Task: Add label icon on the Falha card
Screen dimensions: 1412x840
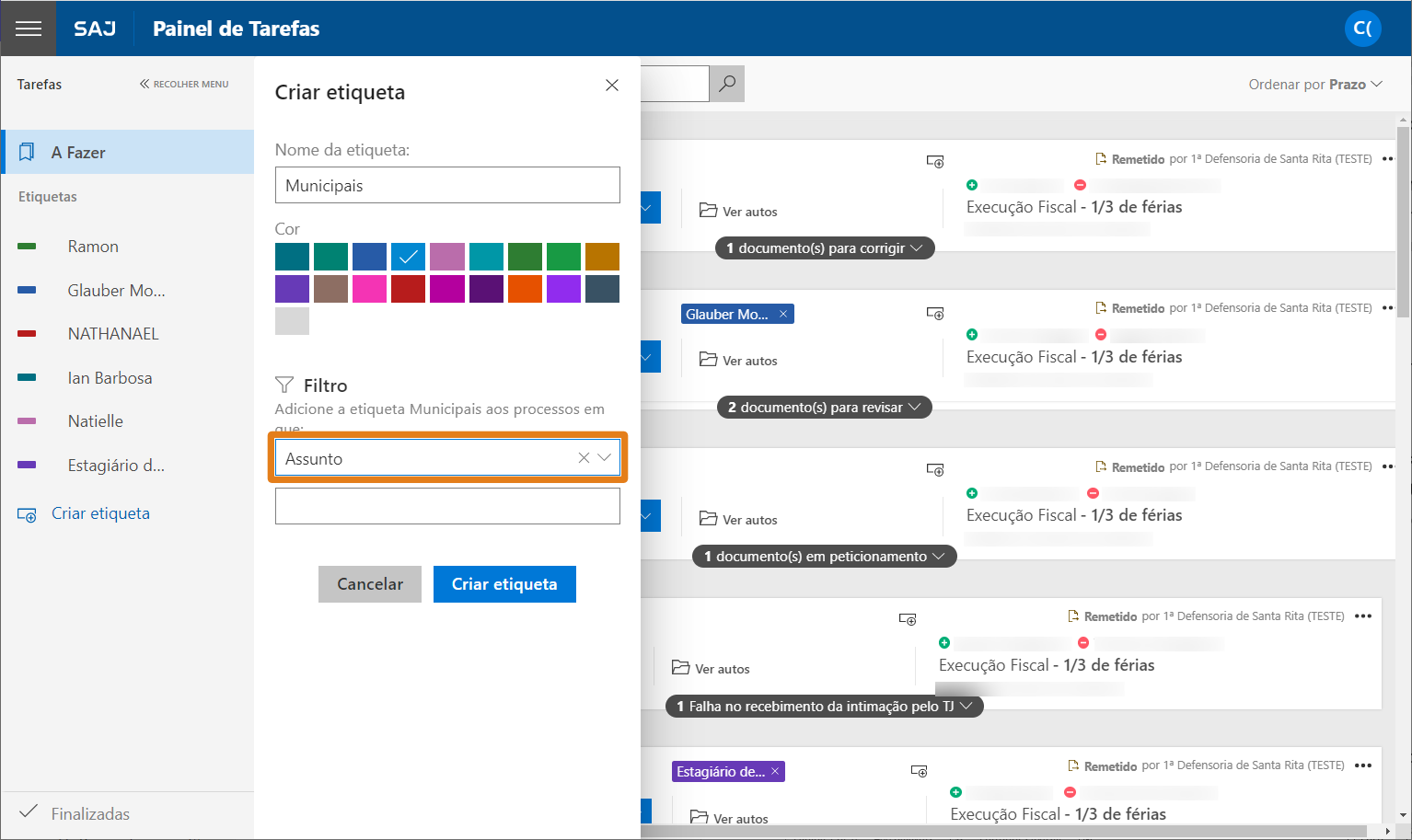Action: (908, 619)
